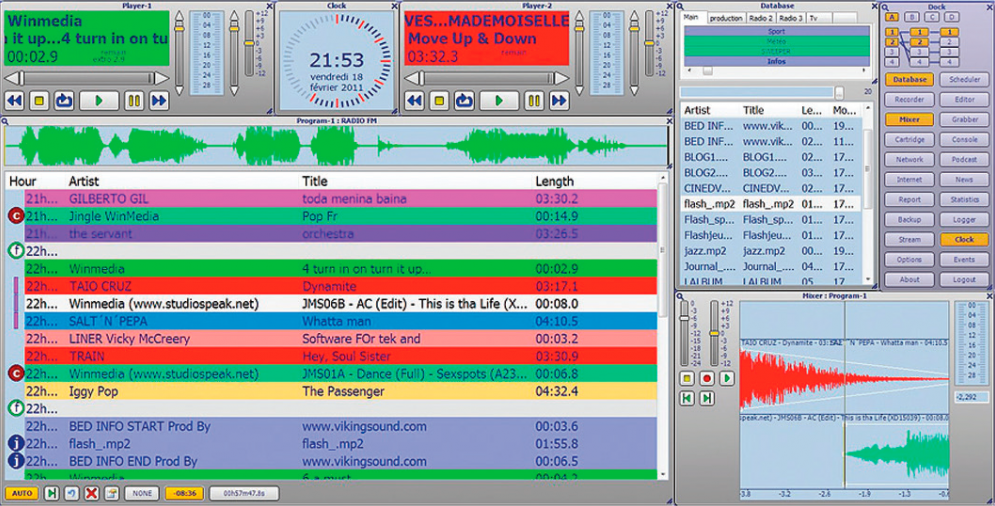
Task: Click the magnifier icon in Database panel header
Action: pos(680,6)
